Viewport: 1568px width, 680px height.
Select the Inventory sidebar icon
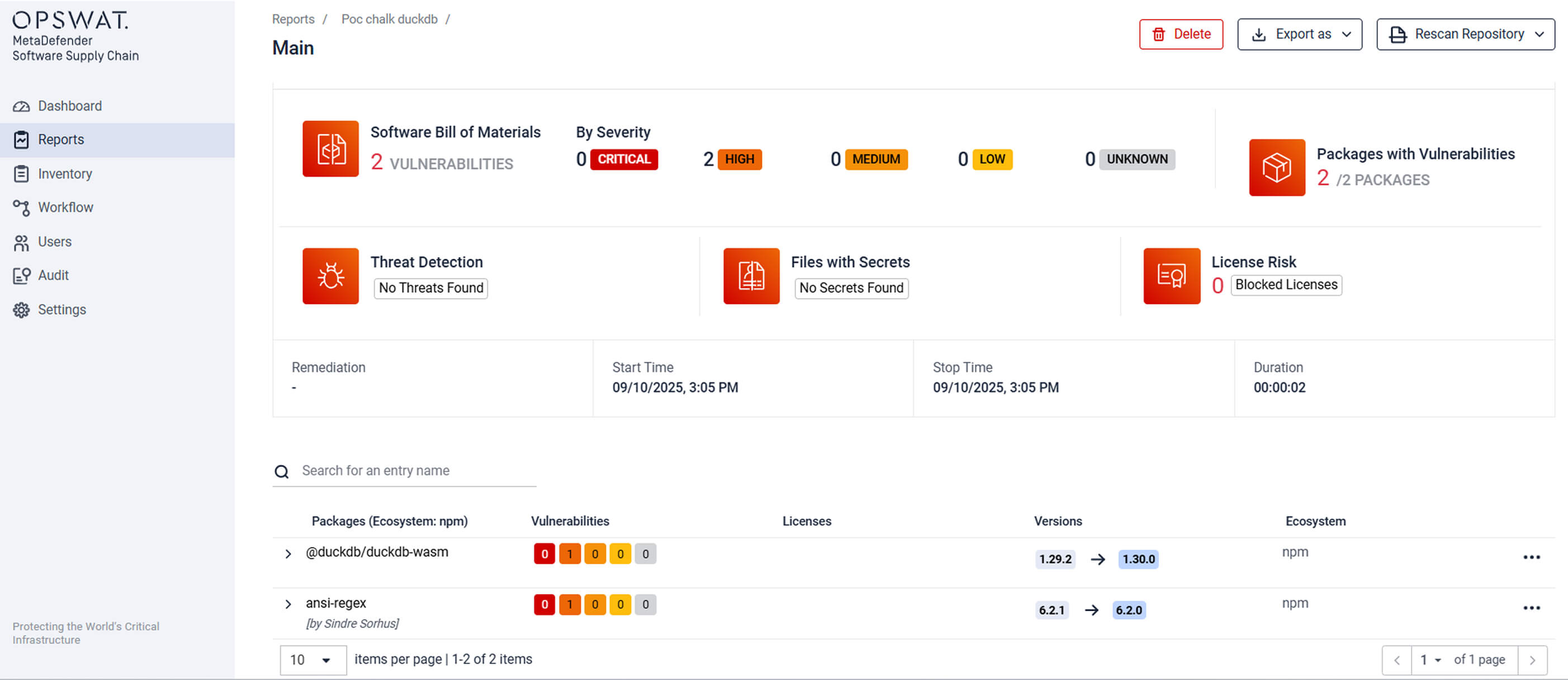point(21,173)
